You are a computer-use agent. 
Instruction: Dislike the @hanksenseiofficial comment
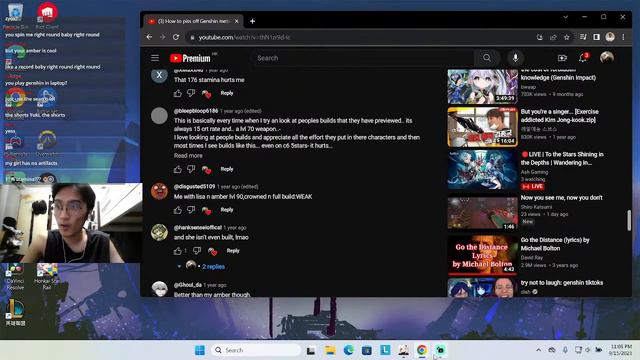pyautogui.click(x=197, y=251)
